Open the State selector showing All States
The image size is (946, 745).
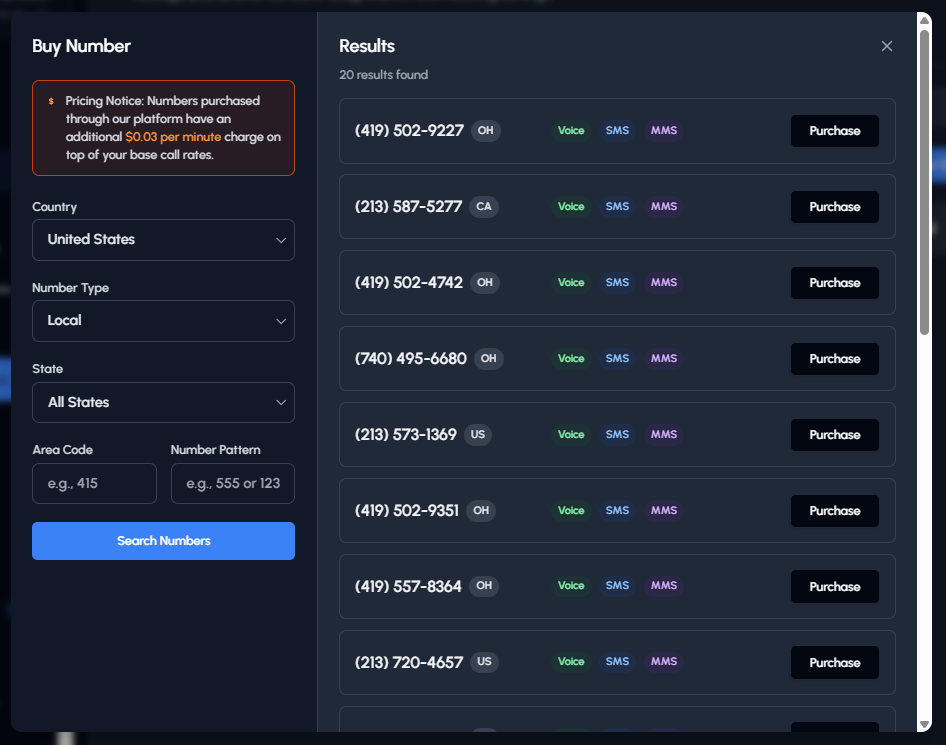pyautogui.click(x=163, y=402)
